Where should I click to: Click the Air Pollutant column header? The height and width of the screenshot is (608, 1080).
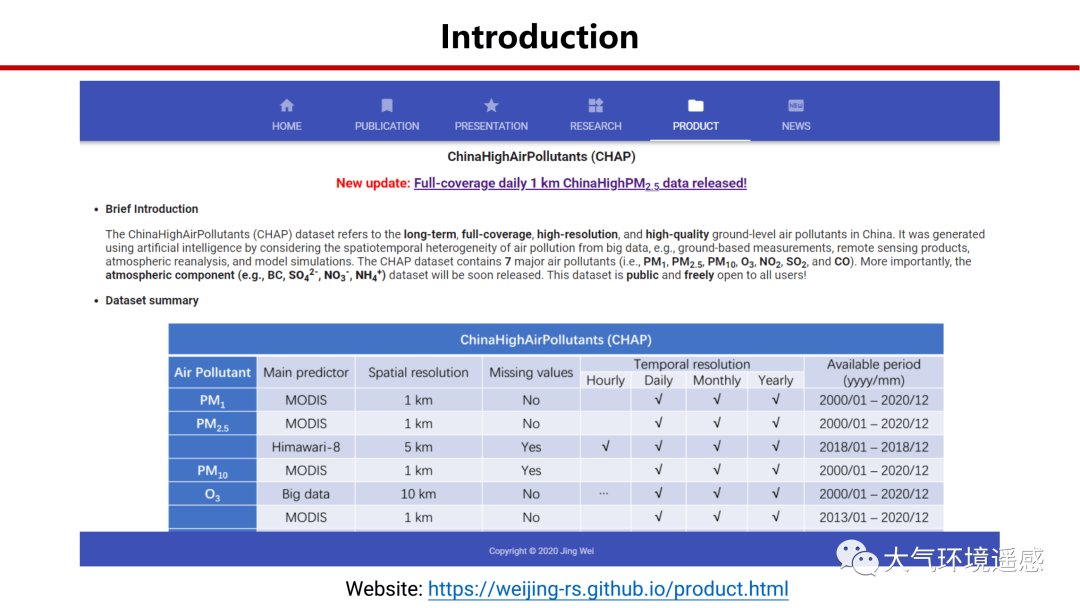coord(212,372)
